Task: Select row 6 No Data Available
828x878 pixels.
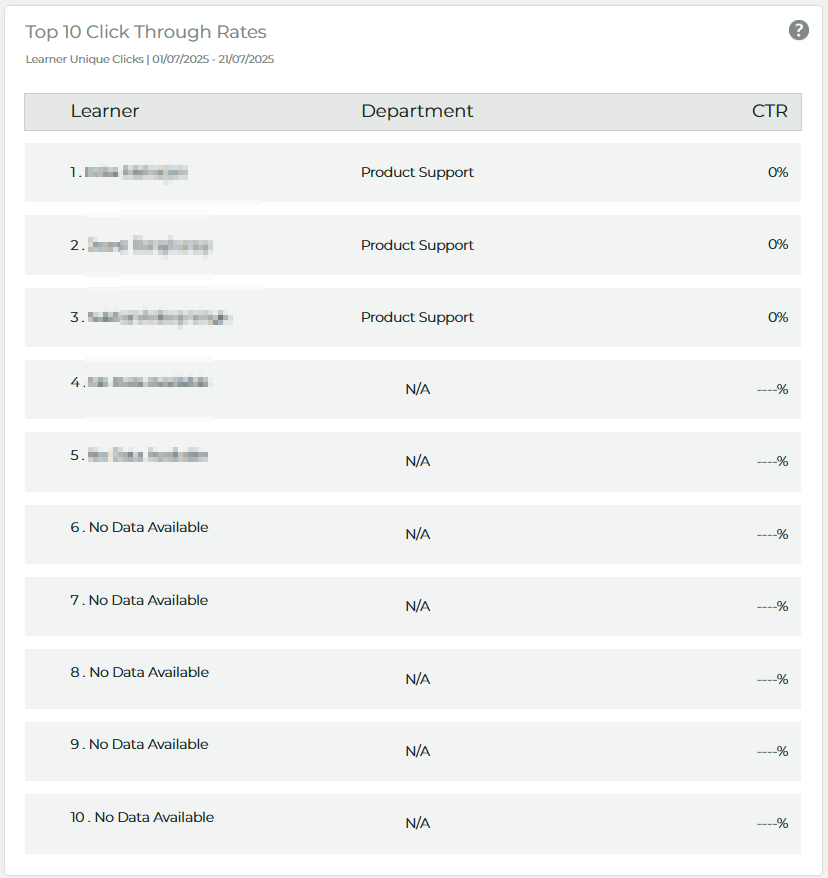Action: click(x=148, y=527)
